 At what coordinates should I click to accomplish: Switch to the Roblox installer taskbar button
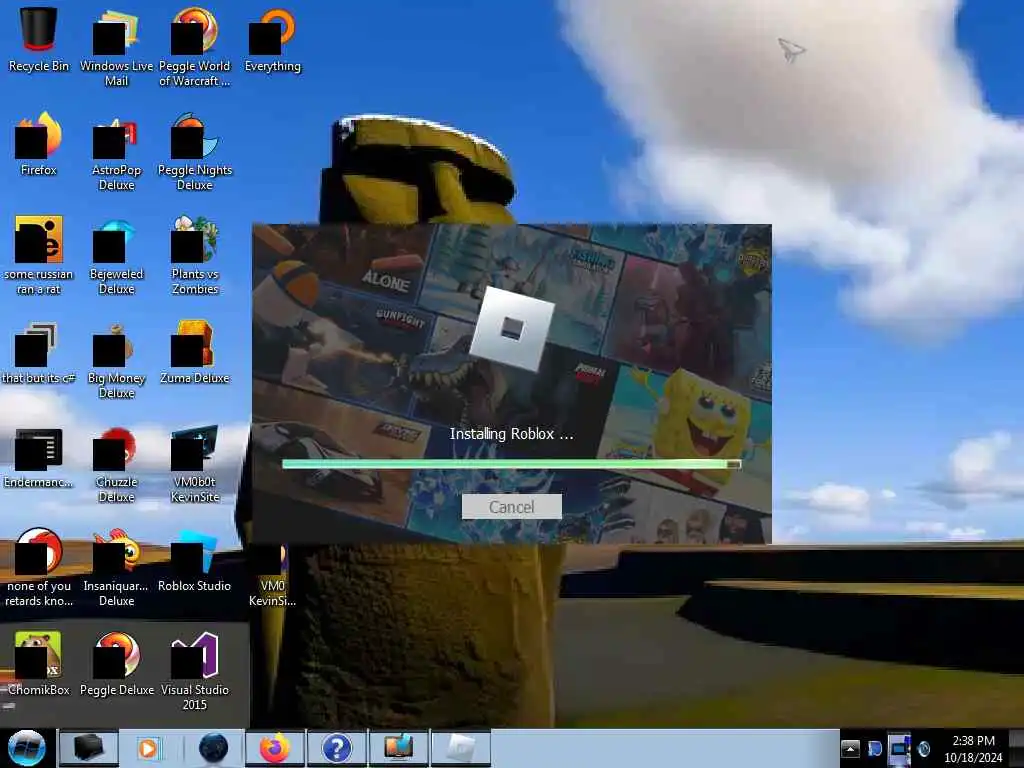(x=461, y=748)
